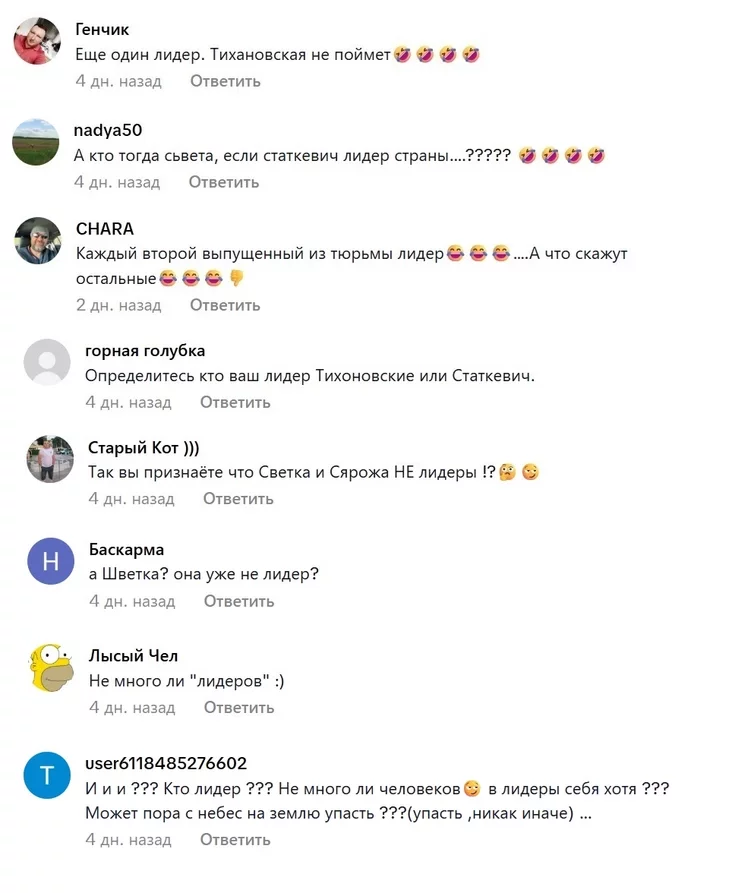Reply to nadya50's comment
The width and height of the screenshot is (732, 893).
(x=224, y=182)
